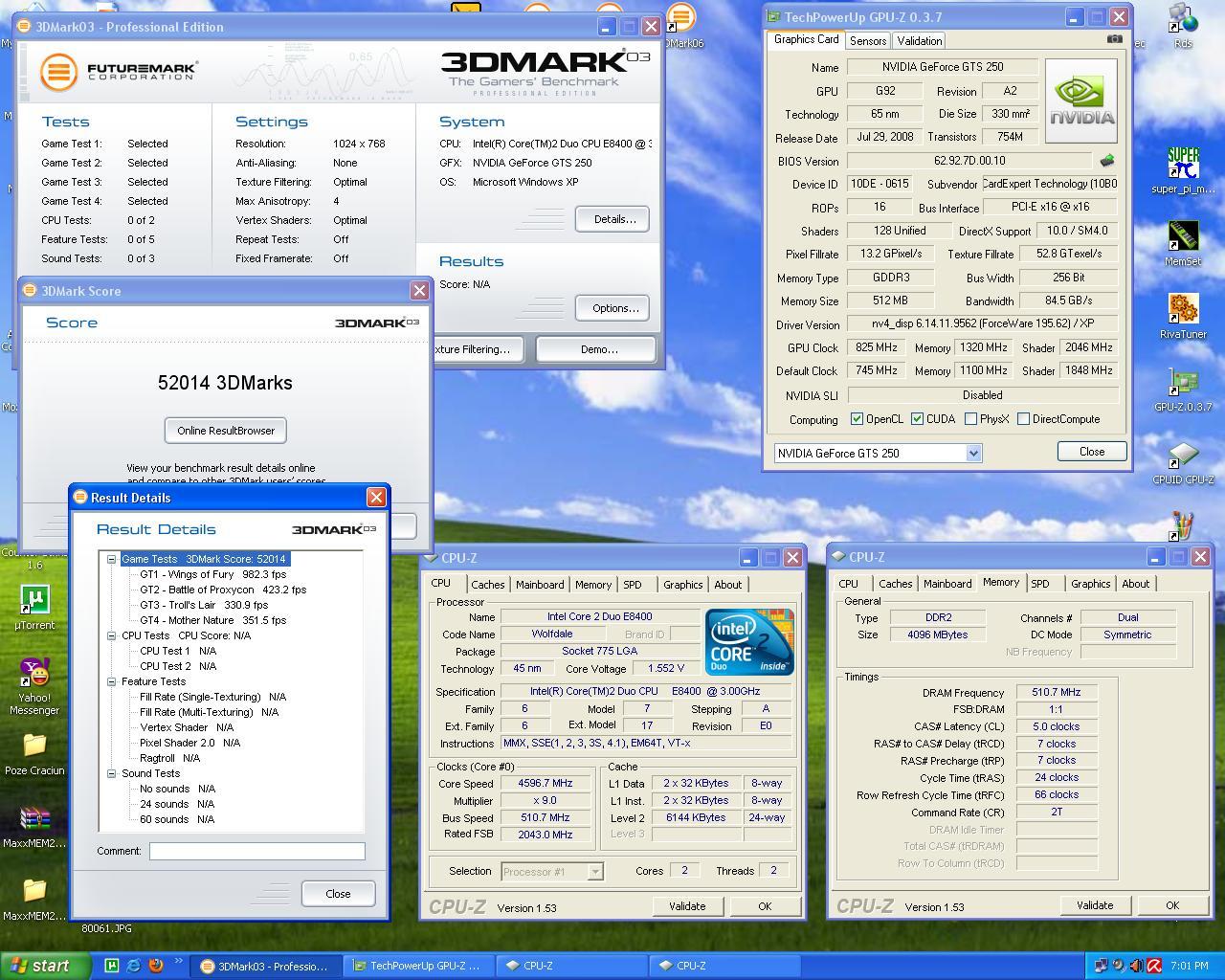This screenshot has height=980, width=1225.
Task: Open the Caches tab in left CPU-Z
Action: 487,585
